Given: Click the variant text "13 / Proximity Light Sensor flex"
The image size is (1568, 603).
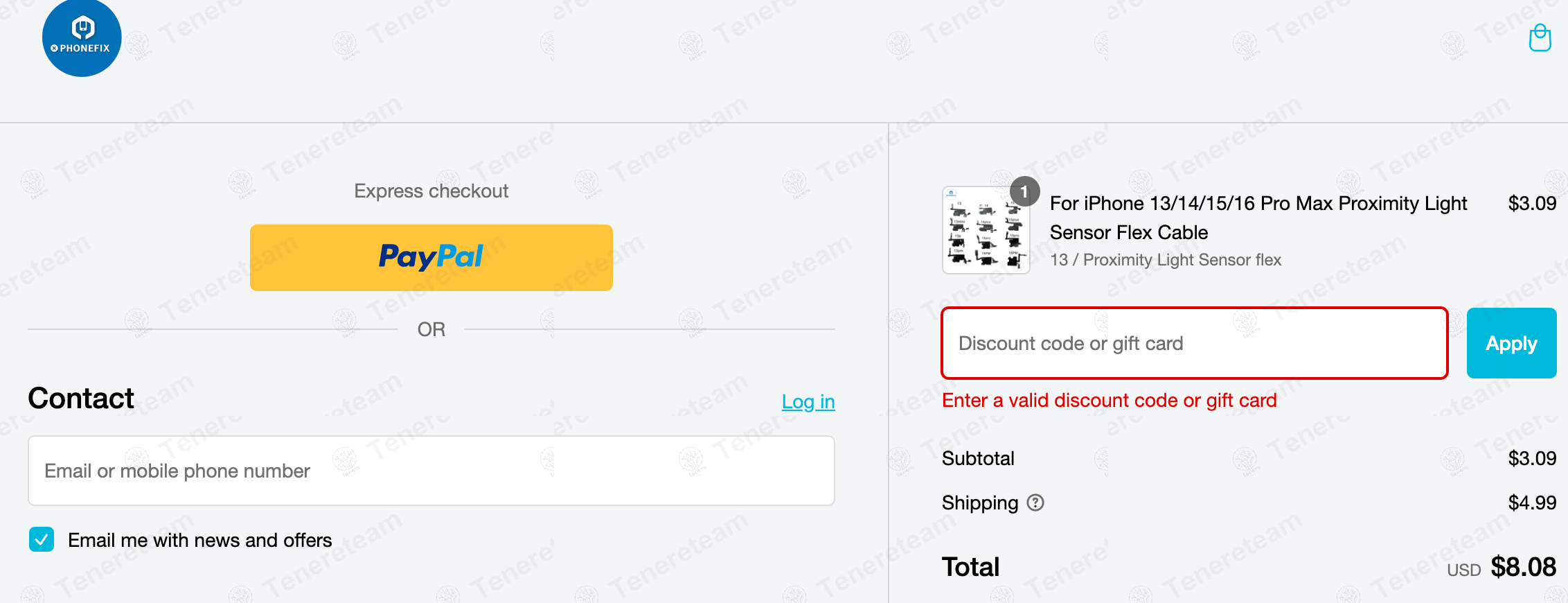Looking at the screenshot, I should [1165, 260].
